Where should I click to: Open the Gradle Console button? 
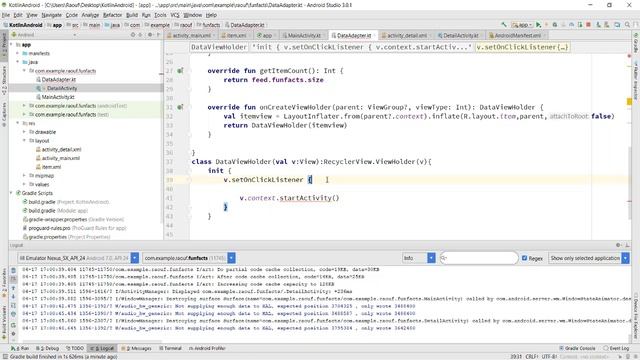577,348
